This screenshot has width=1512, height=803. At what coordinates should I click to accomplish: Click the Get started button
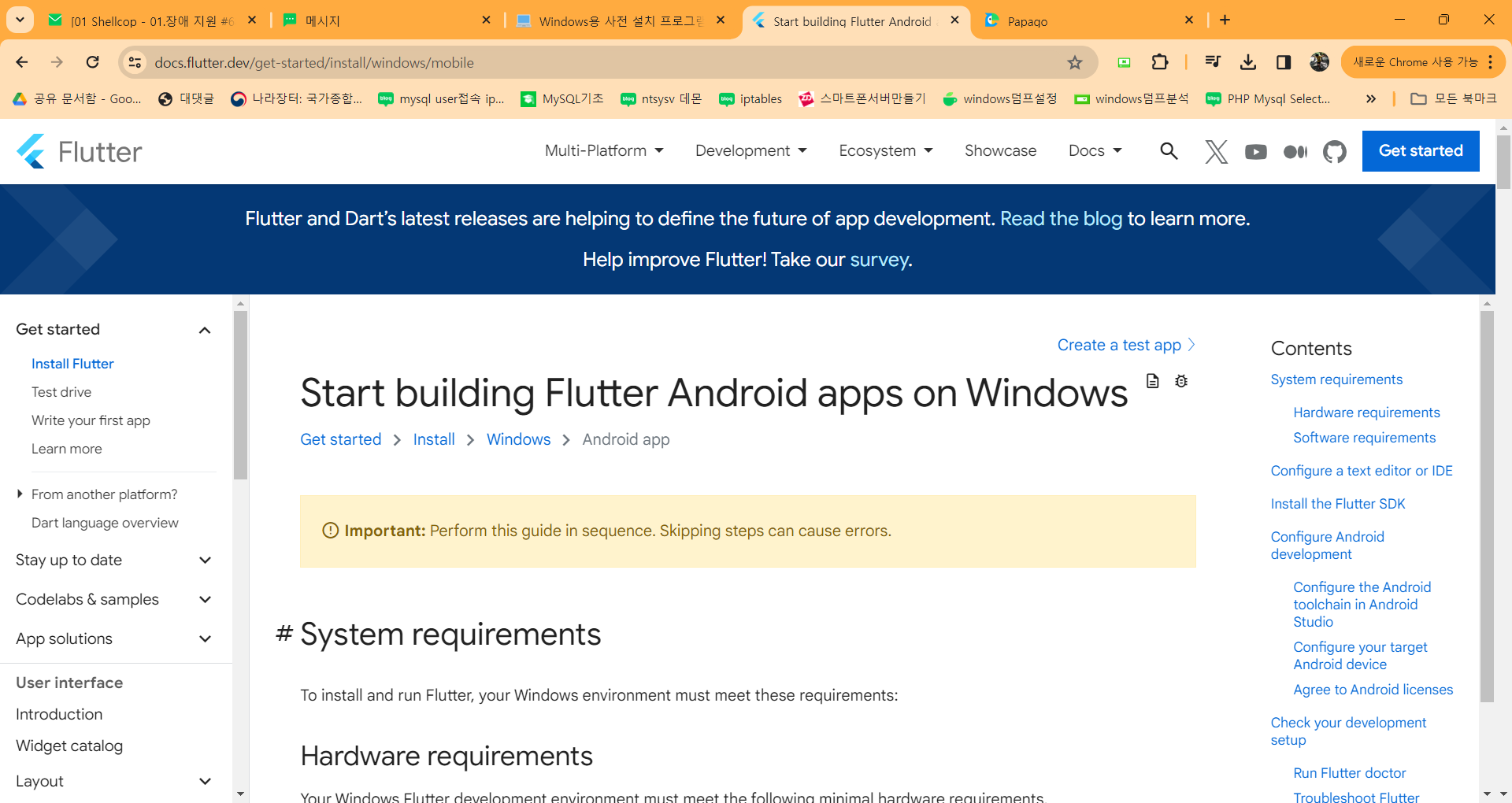tap(1420, 150)
